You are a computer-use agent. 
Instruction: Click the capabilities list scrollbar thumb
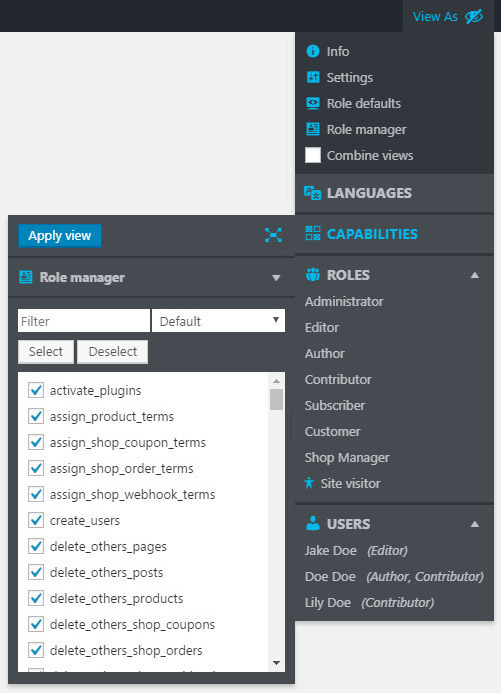click(277, 400)
